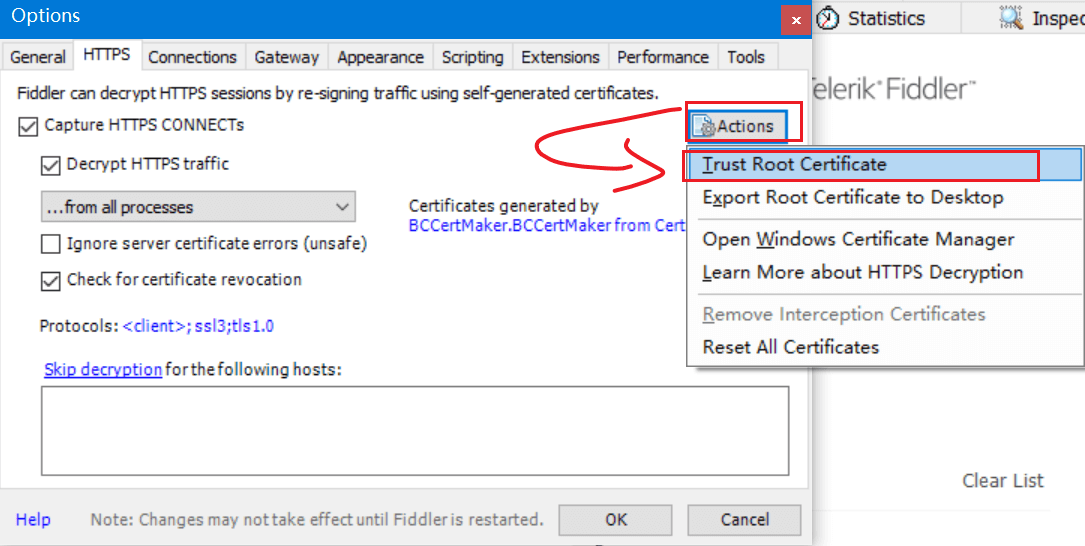Screen dimensions: 1085x546
Task: Click the Skip decryption link
Action: pyautogui.click(x=103, y=370)
